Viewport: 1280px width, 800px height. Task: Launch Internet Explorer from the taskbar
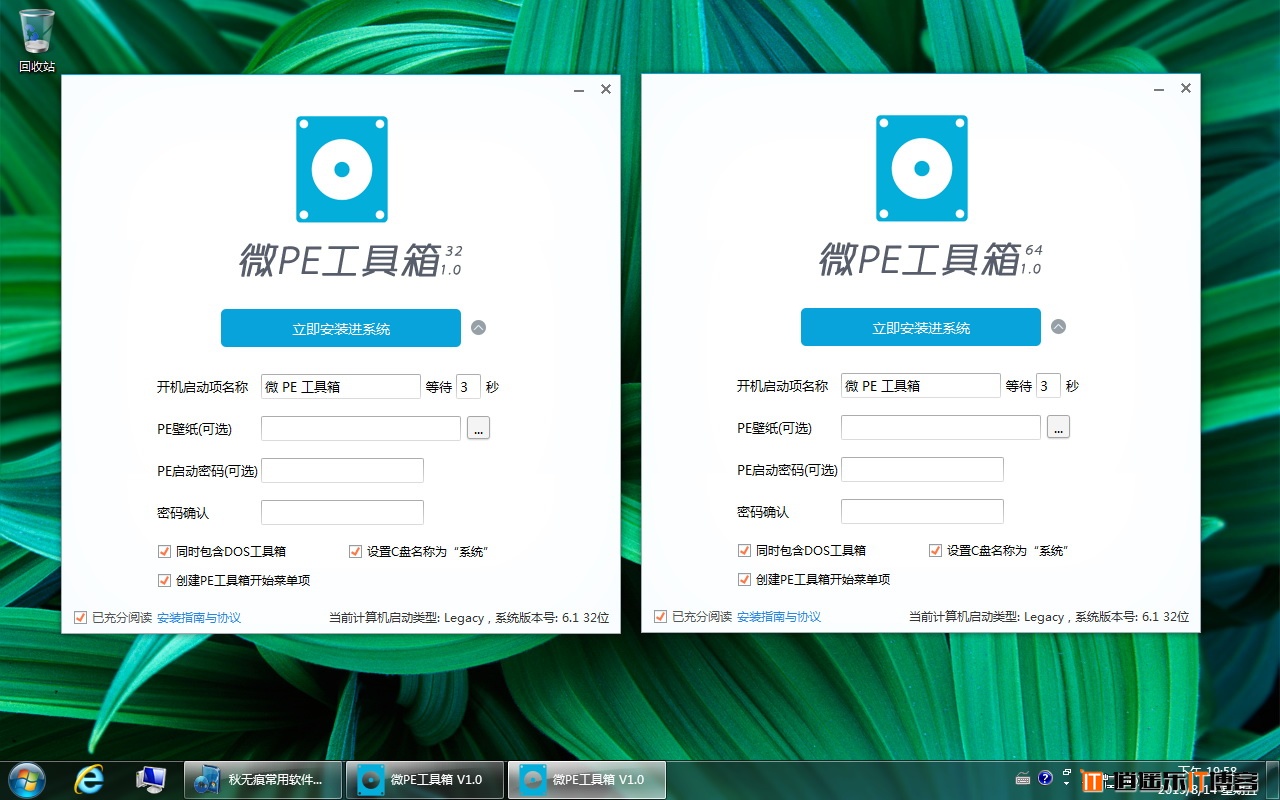pos(89,780)
